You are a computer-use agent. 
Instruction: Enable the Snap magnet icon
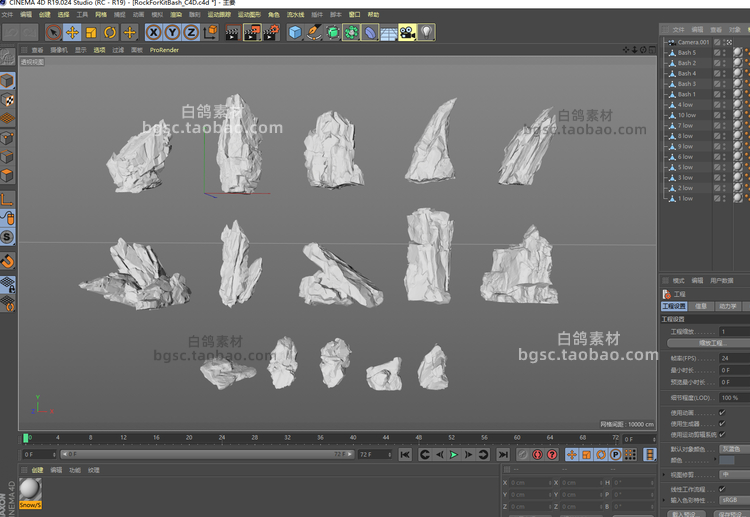click(x=7, y=261)
